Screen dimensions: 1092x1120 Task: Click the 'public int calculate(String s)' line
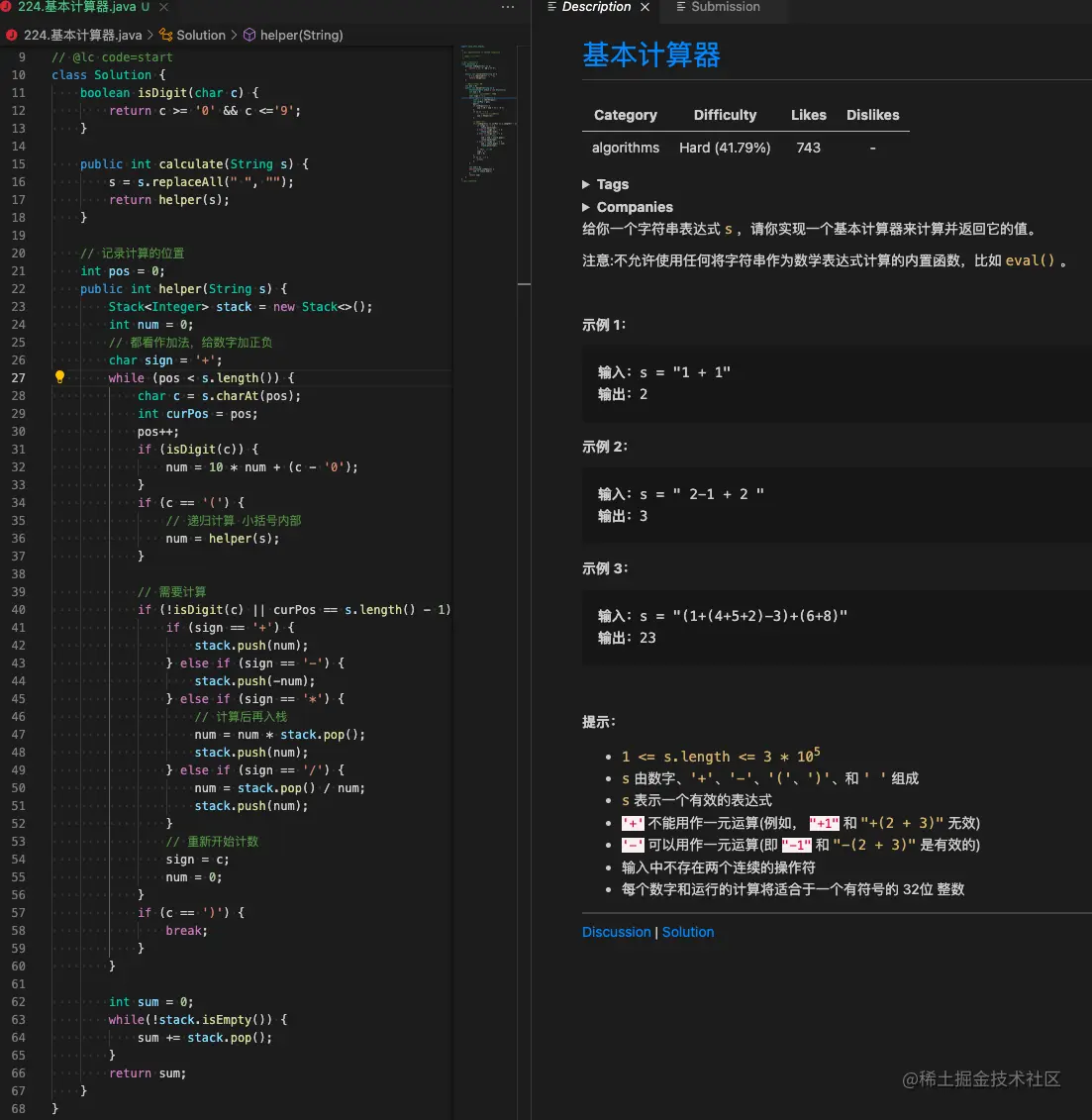pos(194,164)
